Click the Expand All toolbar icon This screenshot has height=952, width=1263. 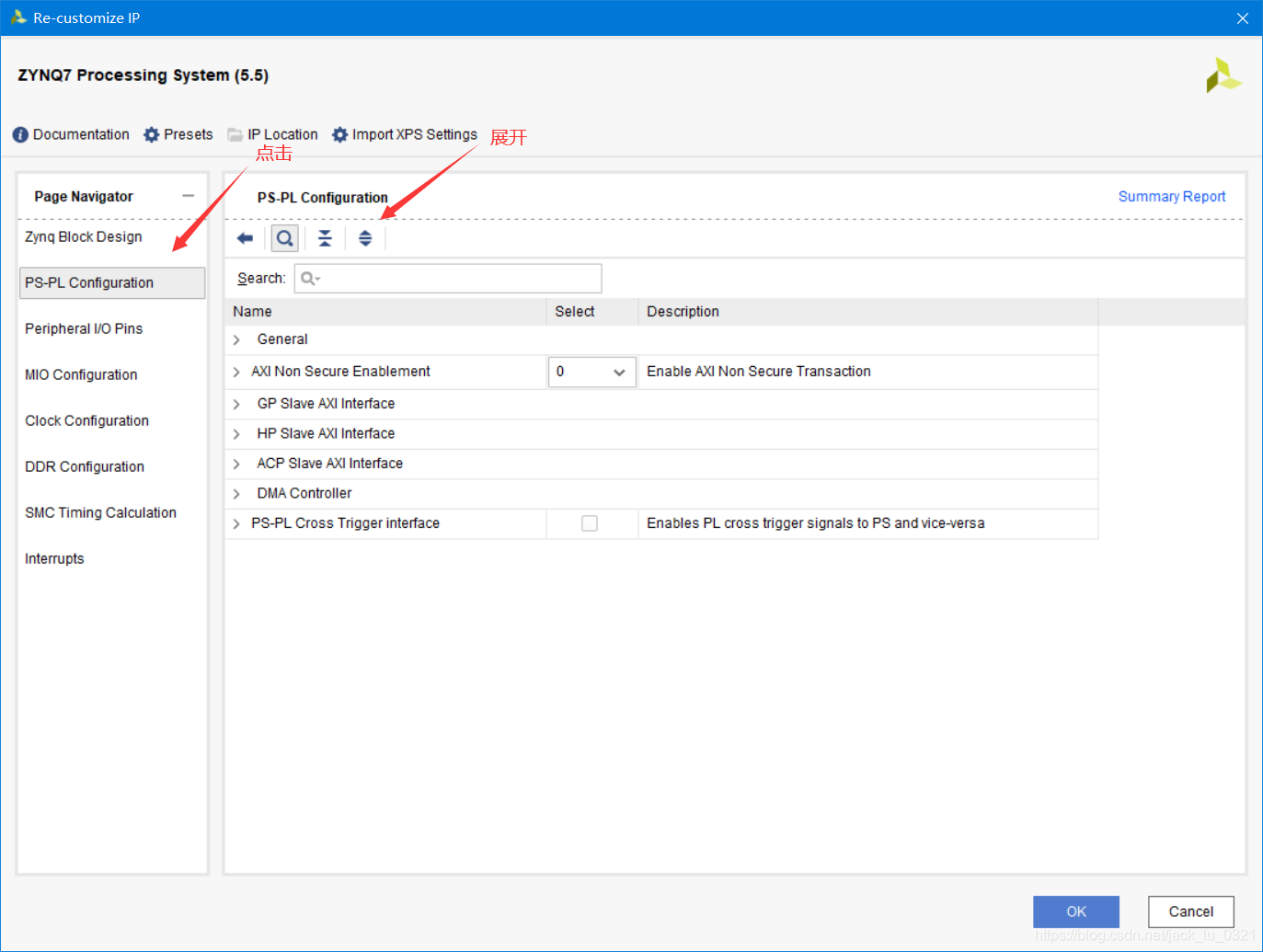[365, 238]
